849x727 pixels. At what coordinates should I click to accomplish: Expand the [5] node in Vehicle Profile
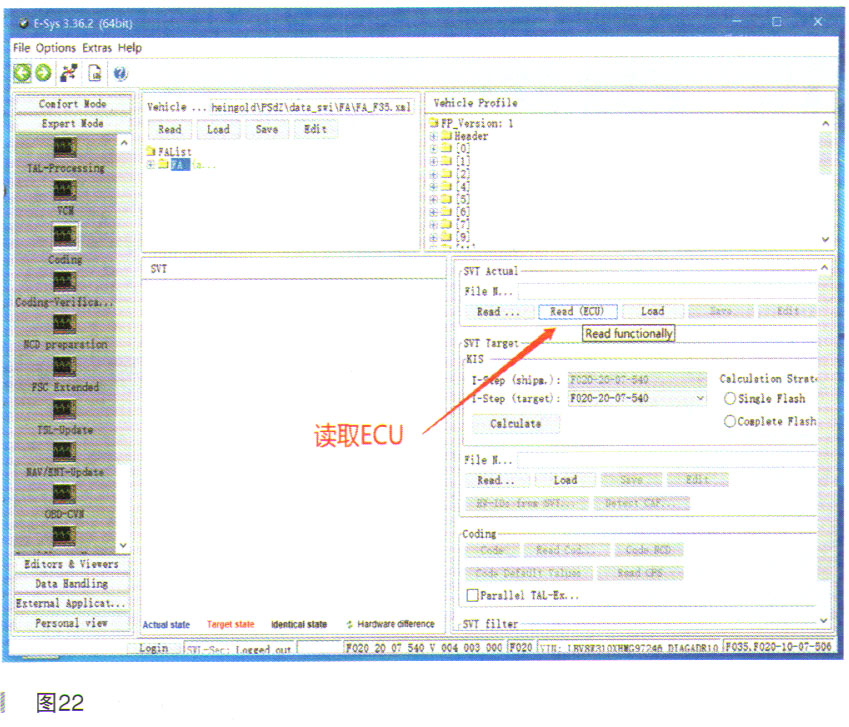tap(433, 199)
